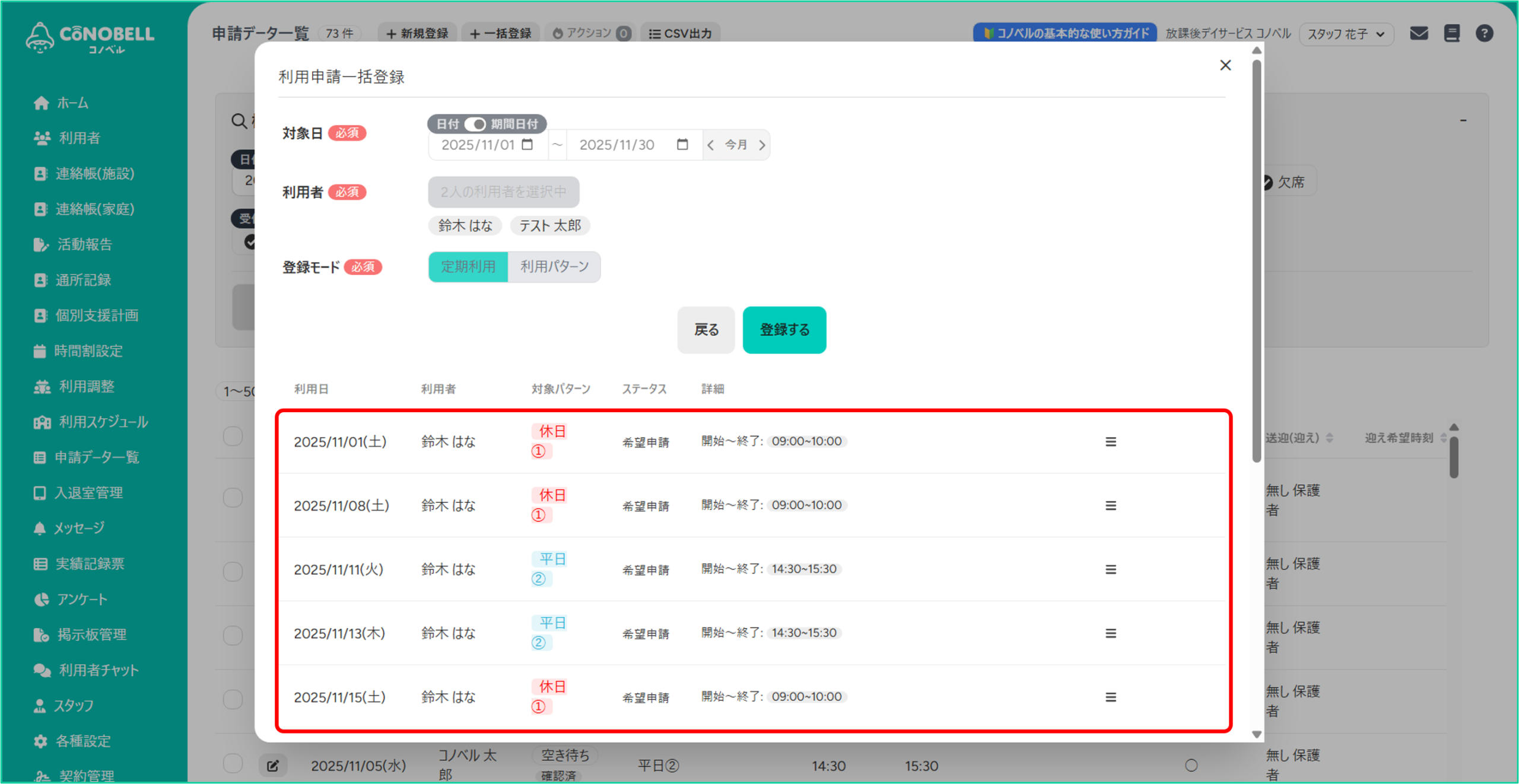Click the help question mark icon
This screenshot has height=784, width=1519.
1484,33
